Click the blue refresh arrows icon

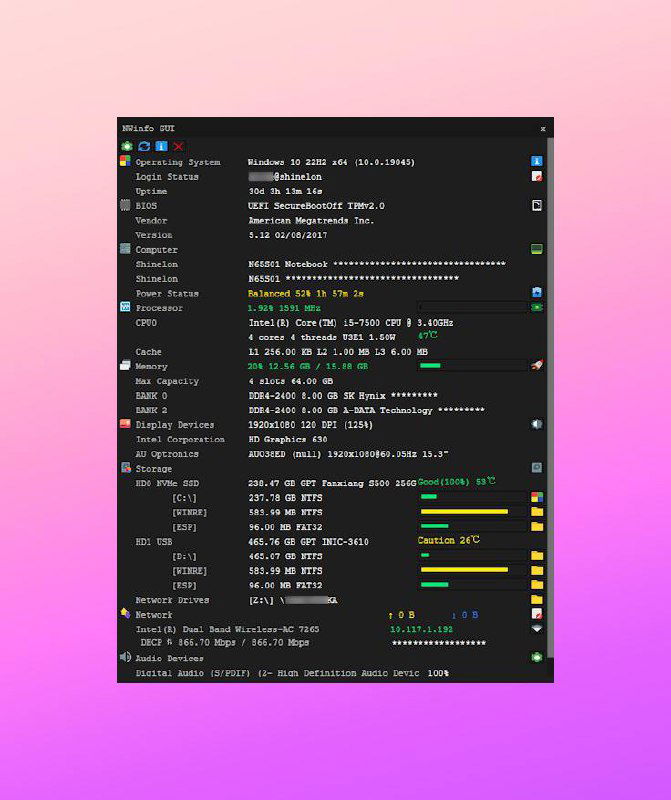144,146
